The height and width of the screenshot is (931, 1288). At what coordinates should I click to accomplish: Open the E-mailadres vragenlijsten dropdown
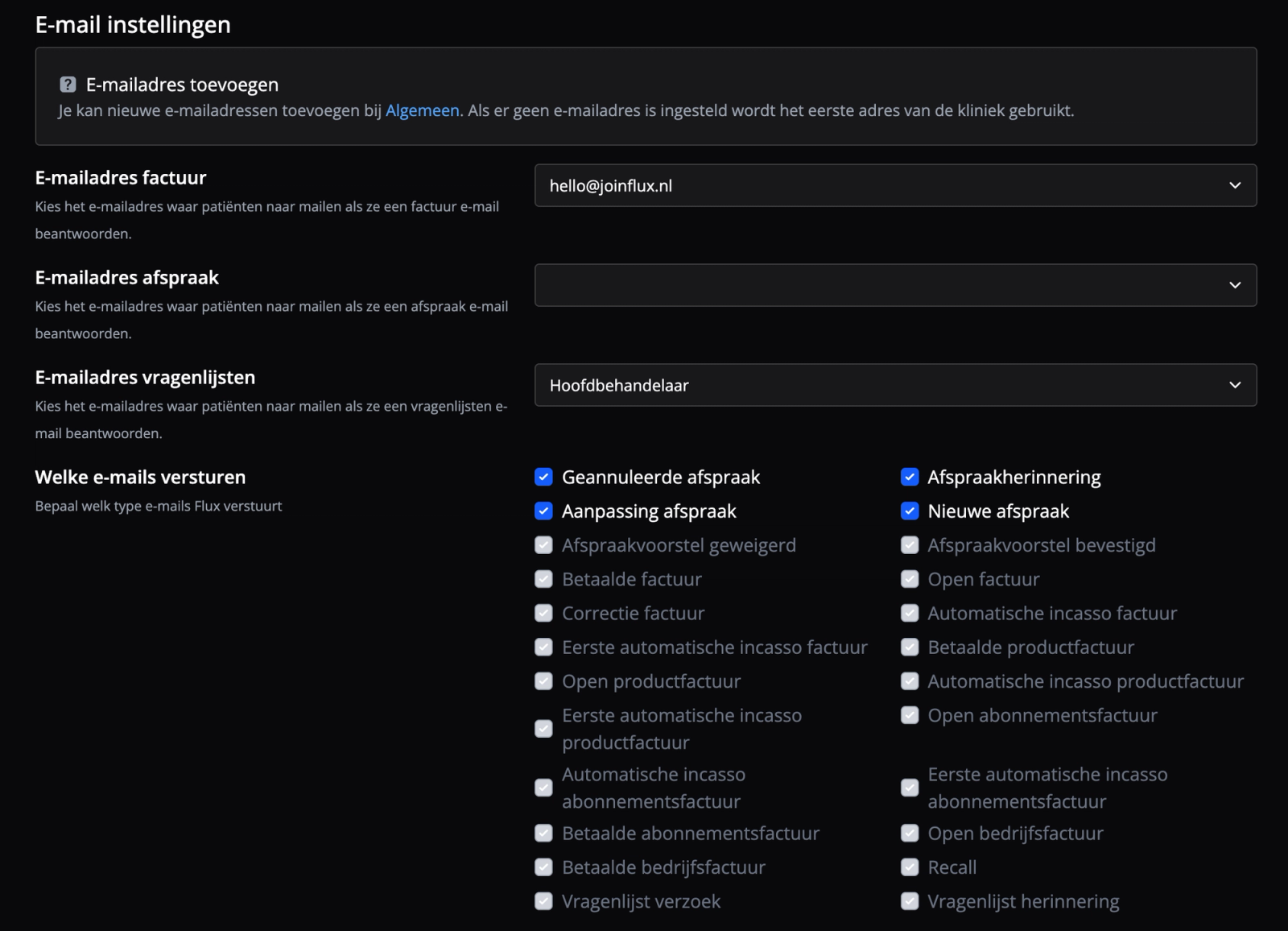895,385
